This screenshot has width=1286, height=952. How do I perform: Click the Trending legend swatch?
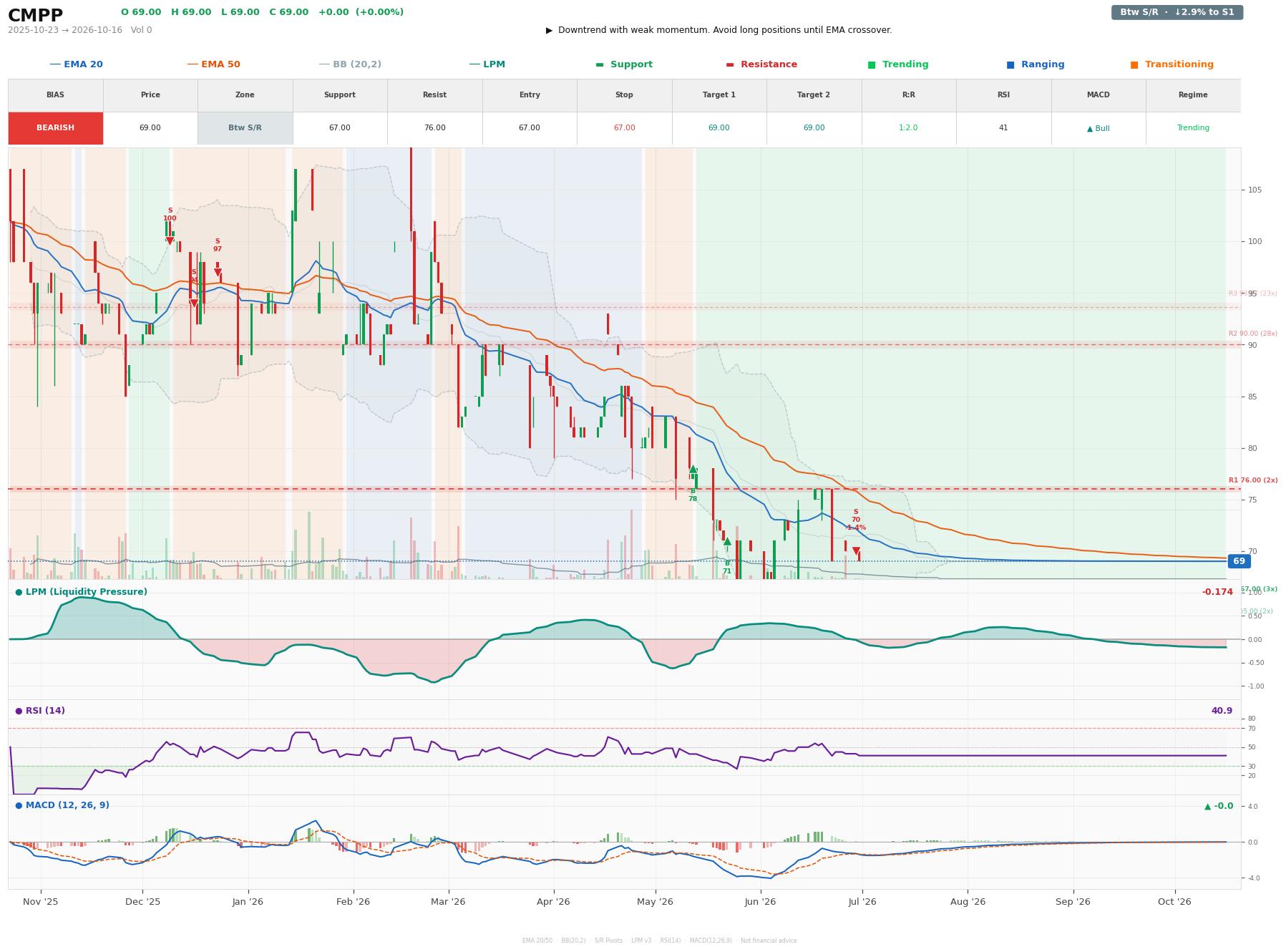(871, 64)
